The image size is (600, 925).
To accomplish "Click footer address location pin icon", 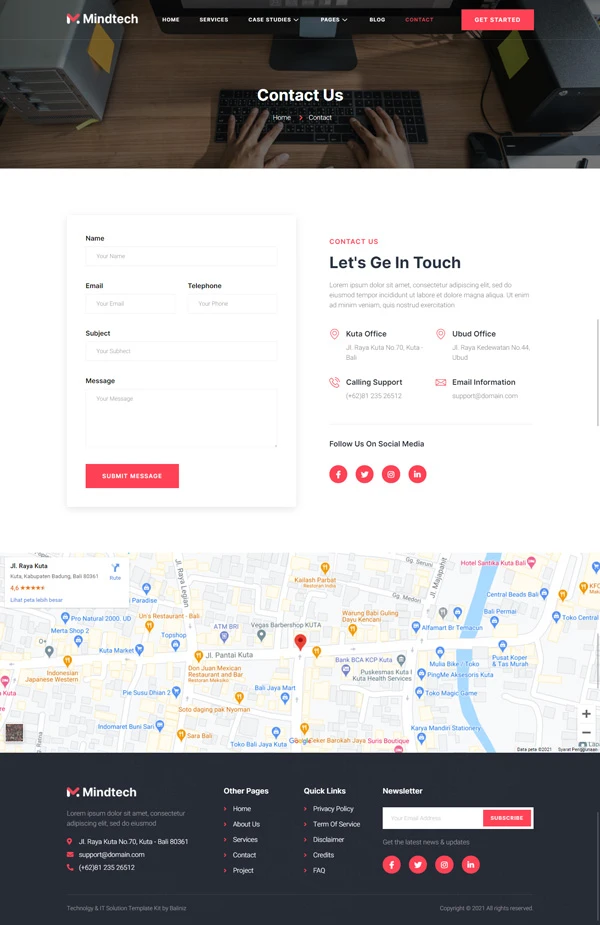I will (x=70, y=841).
